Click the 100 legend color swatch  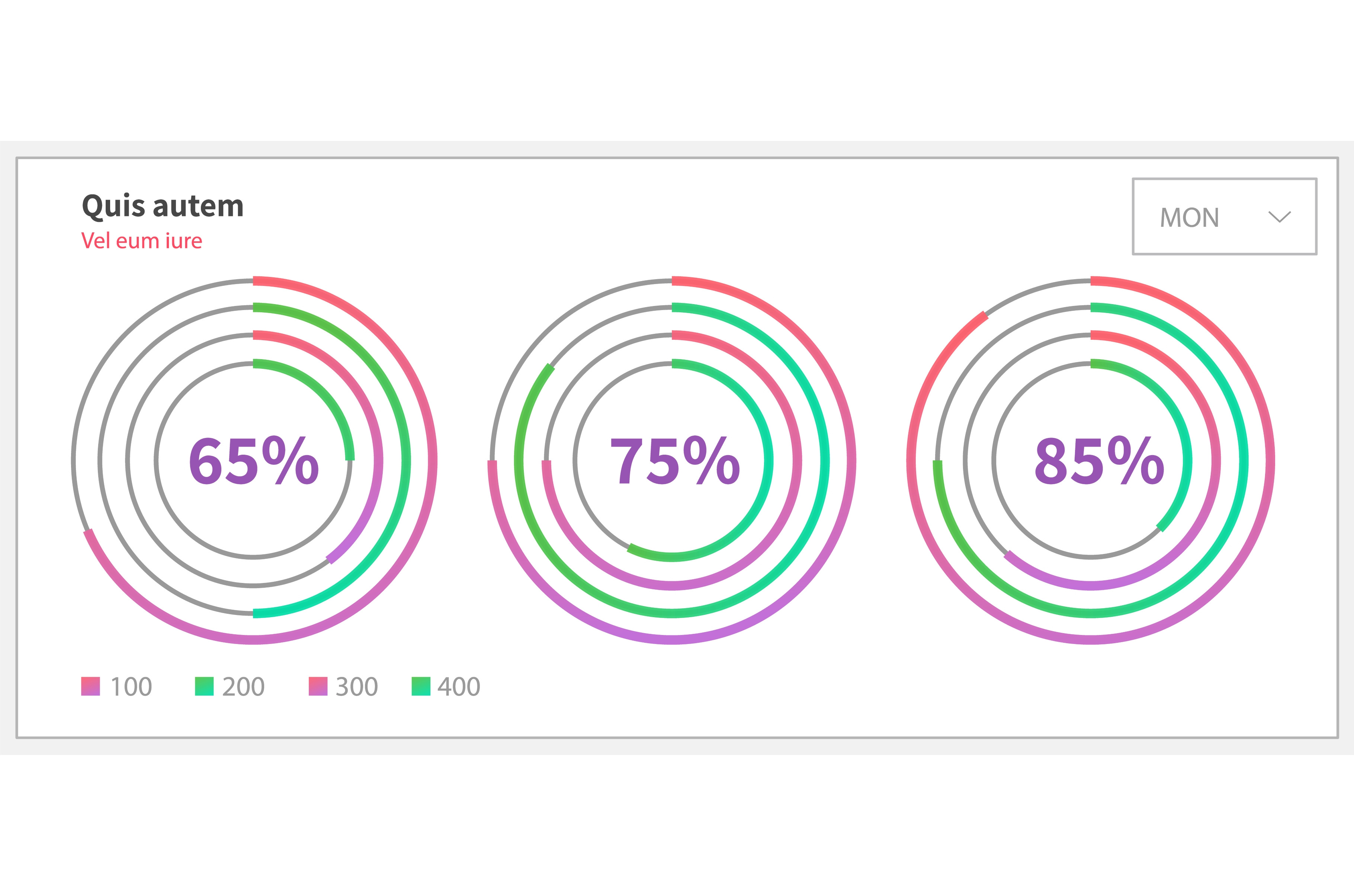pos(90,686)
